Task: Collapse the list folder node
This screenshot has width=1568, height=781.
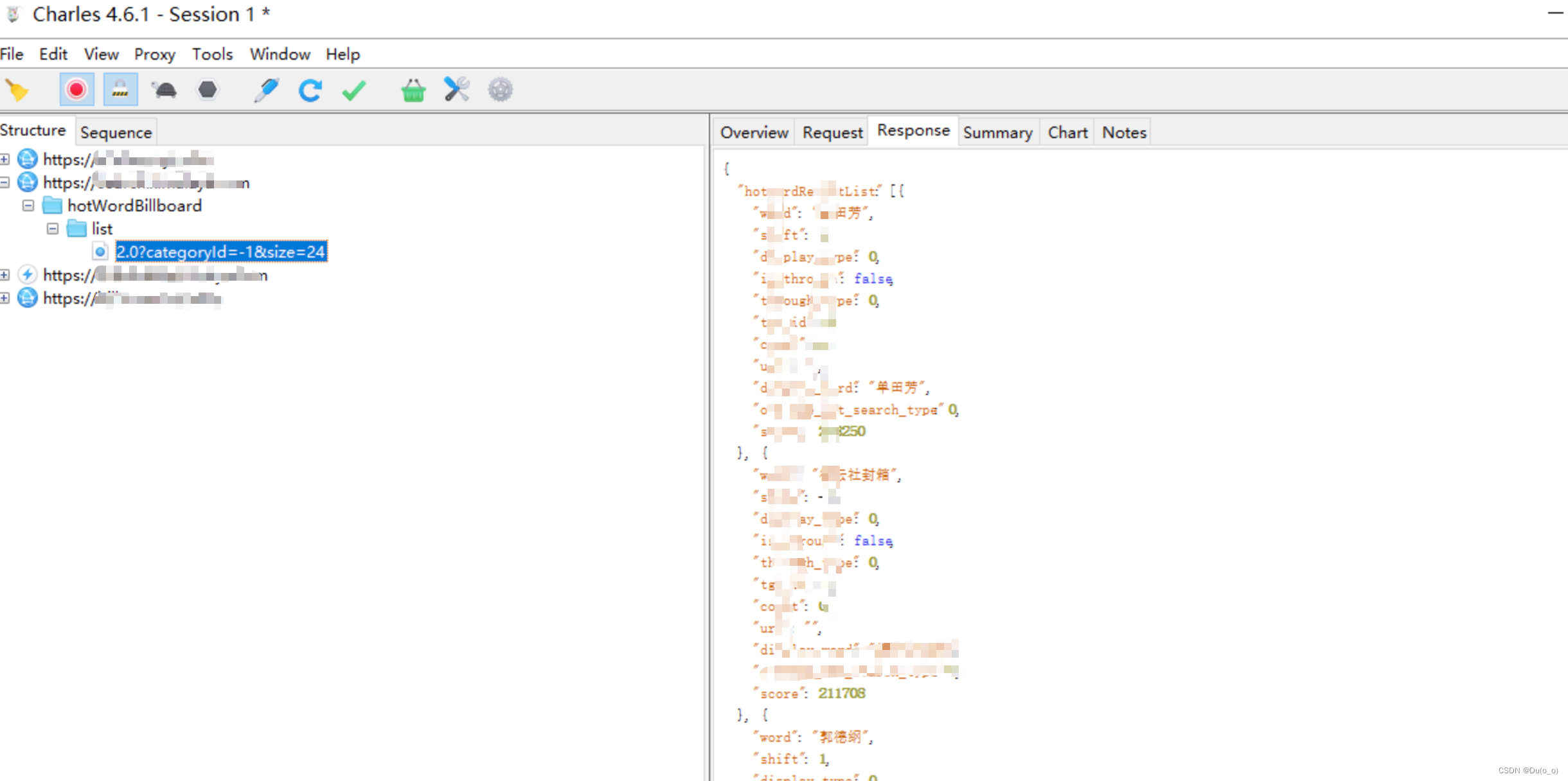Action: 53,229
